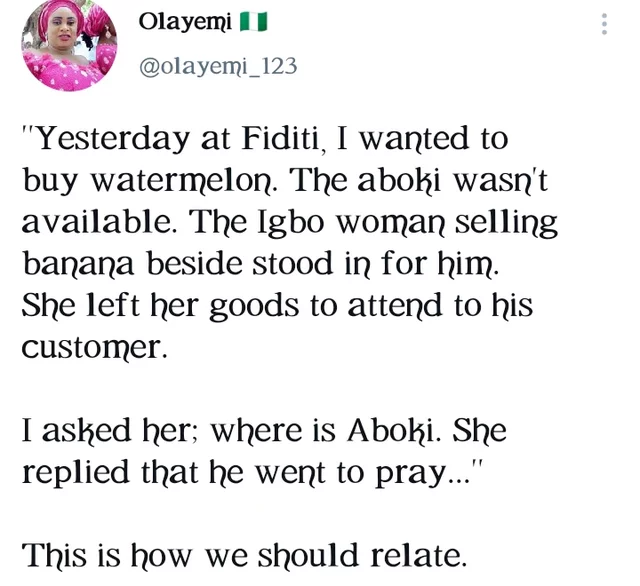Click the word "Yesterday" in the tweet
Screen dimensions: 640x586
click(113, 140)
